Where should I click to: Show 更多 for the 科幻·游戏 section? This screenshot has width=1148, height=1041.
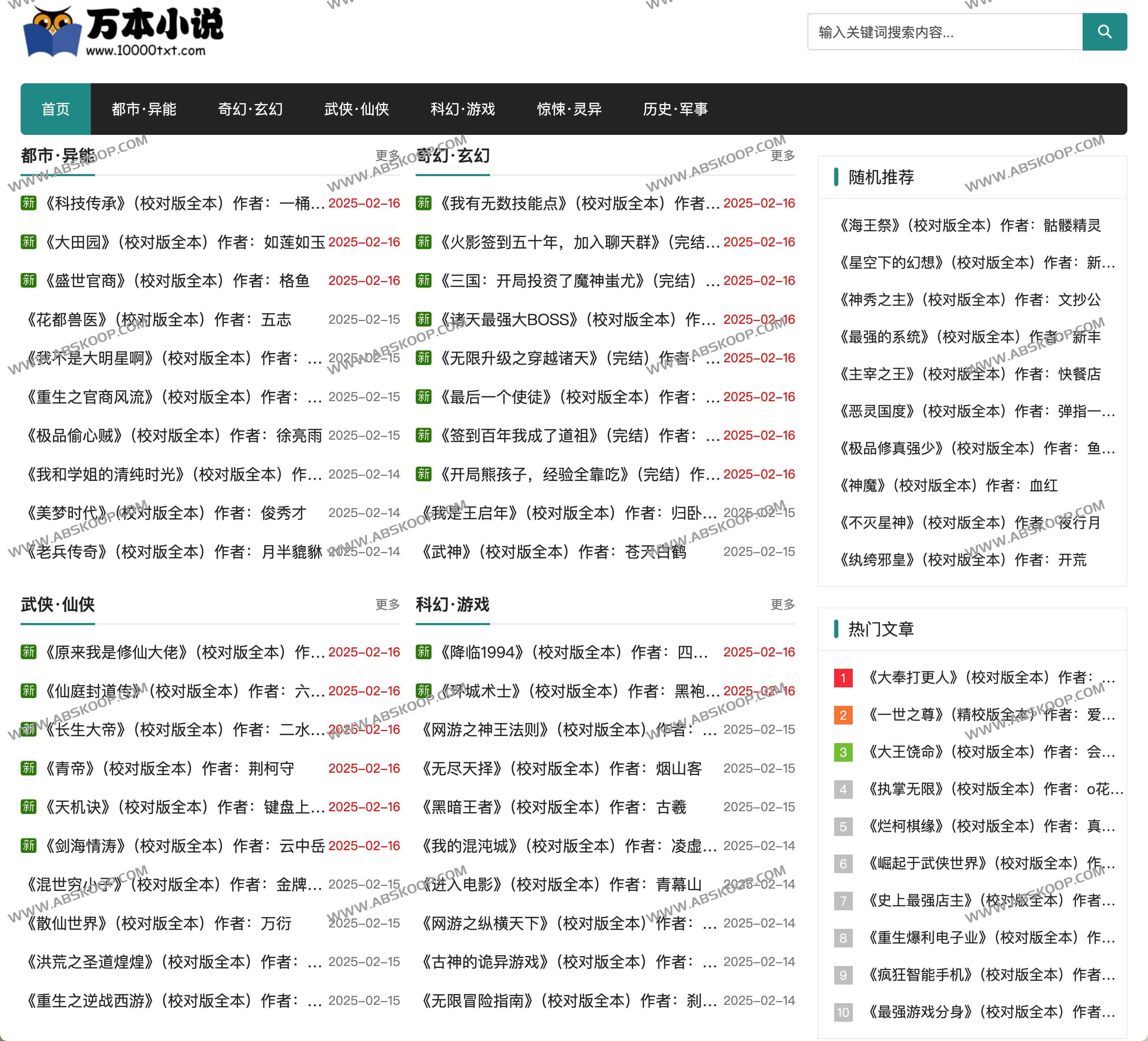pyautogui.click(x=782, y=604)
